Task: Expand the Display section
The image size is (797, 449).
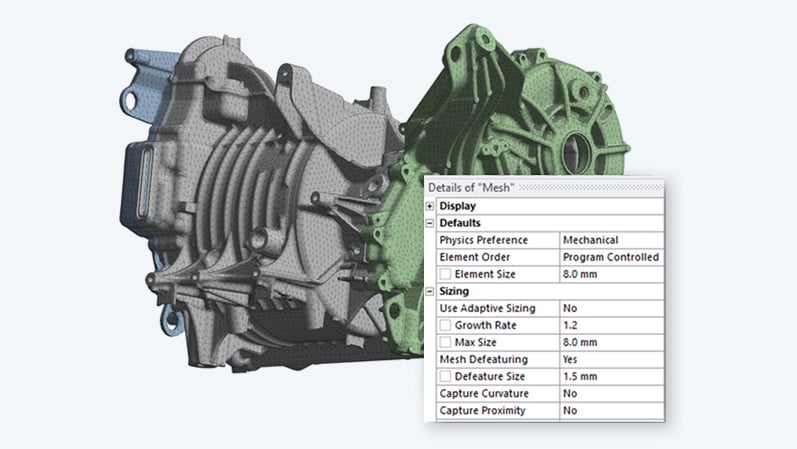Action: [430, 206]
